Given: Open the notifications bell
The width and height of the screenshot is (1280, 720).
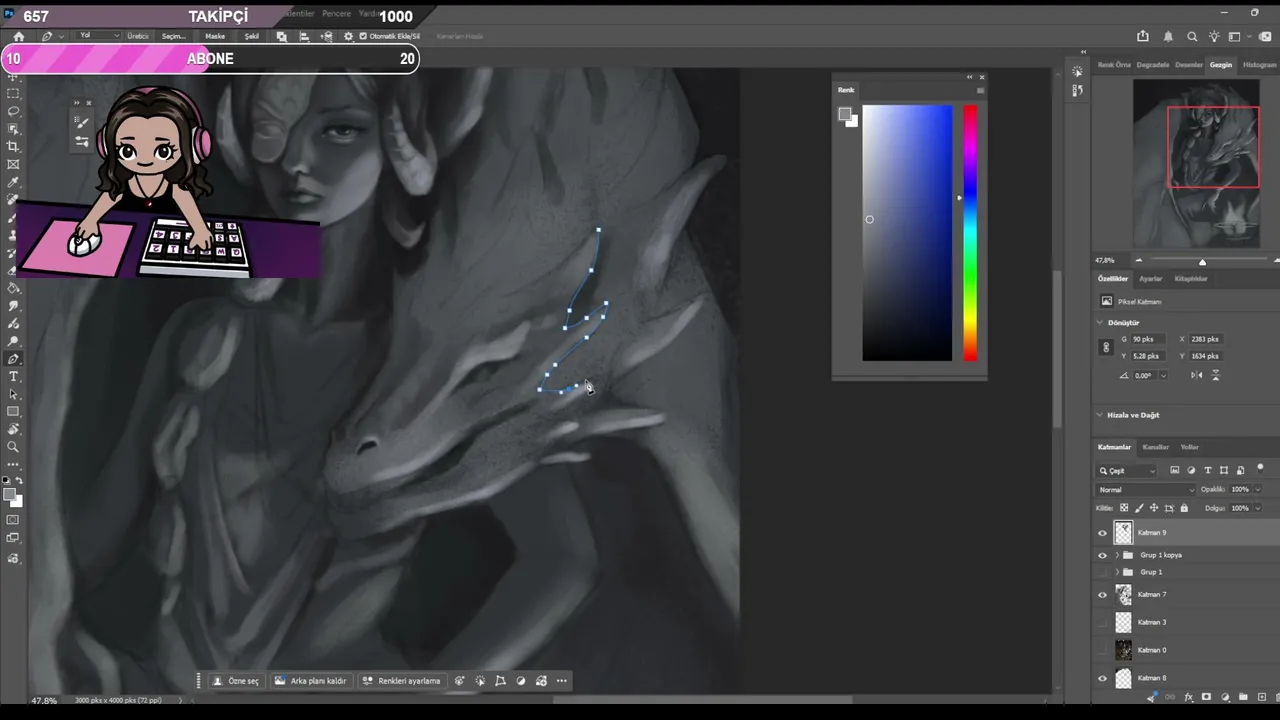Looking at the screenshot, I should (x=1168, y=36).
